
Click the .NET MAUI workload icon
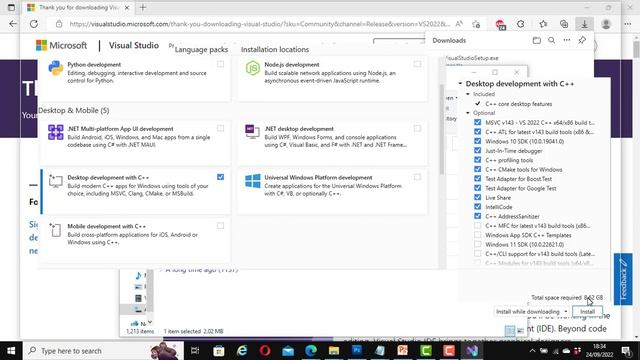pyautogui.click(x=56, y=132)
